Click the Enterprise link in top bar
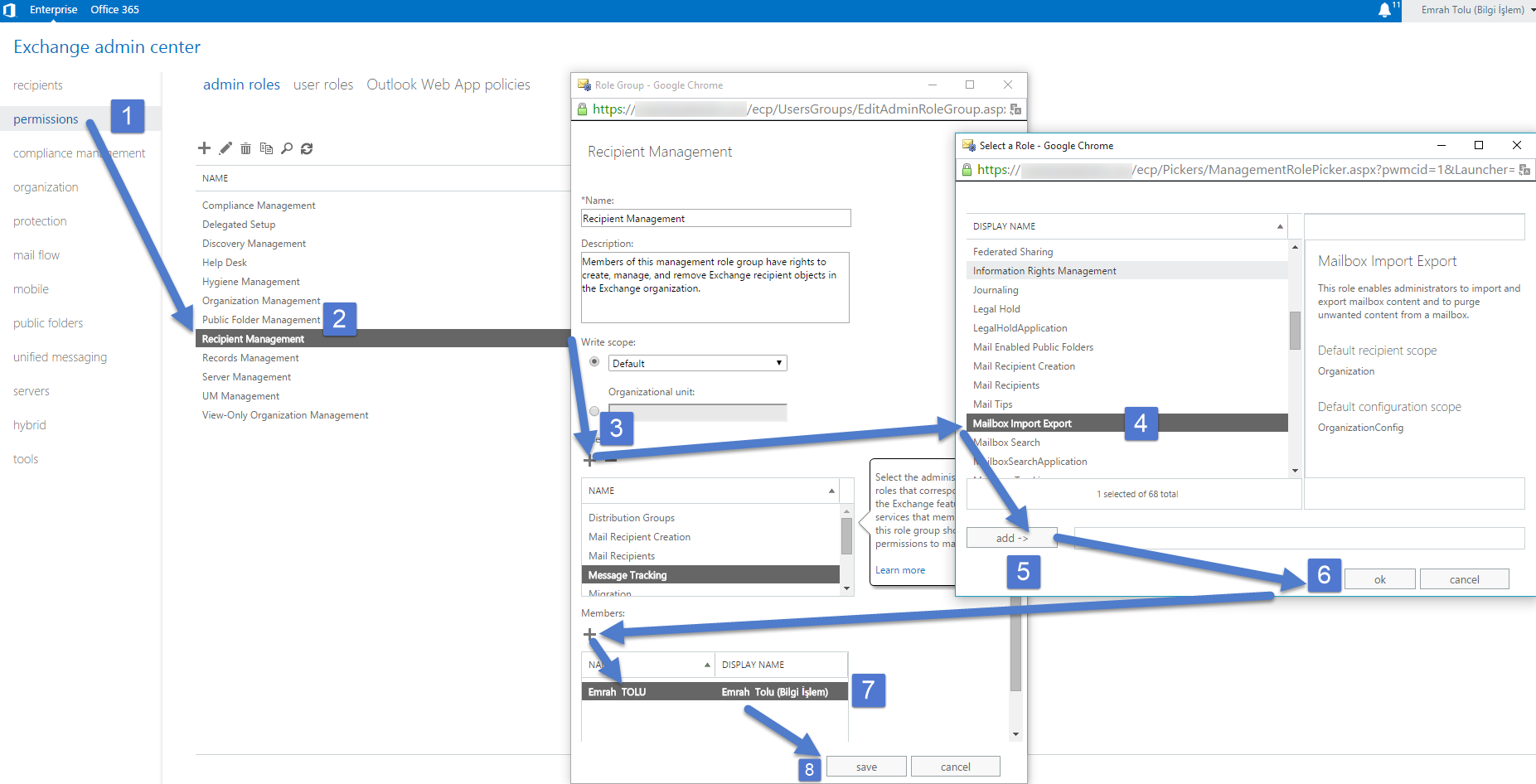 [x=54, y=10]
